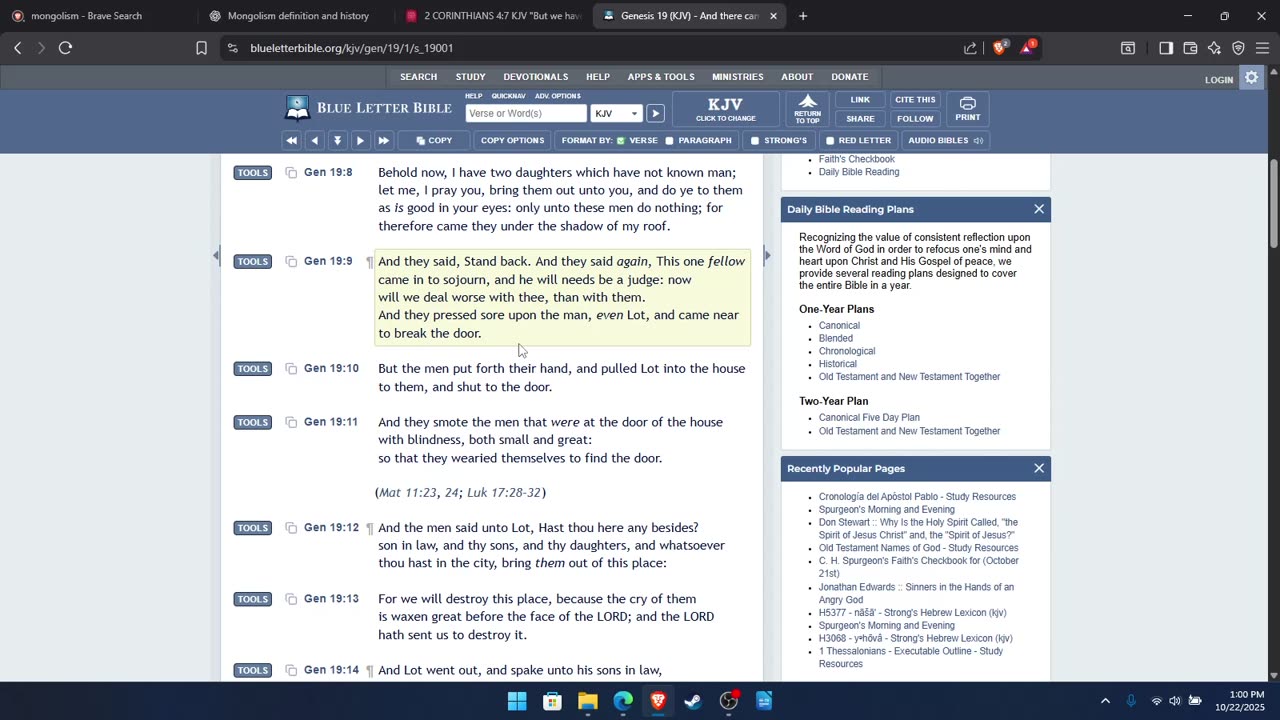The image size is (1280, 720).
Task: Open the Study menu
Action: [x=470, y=77]
